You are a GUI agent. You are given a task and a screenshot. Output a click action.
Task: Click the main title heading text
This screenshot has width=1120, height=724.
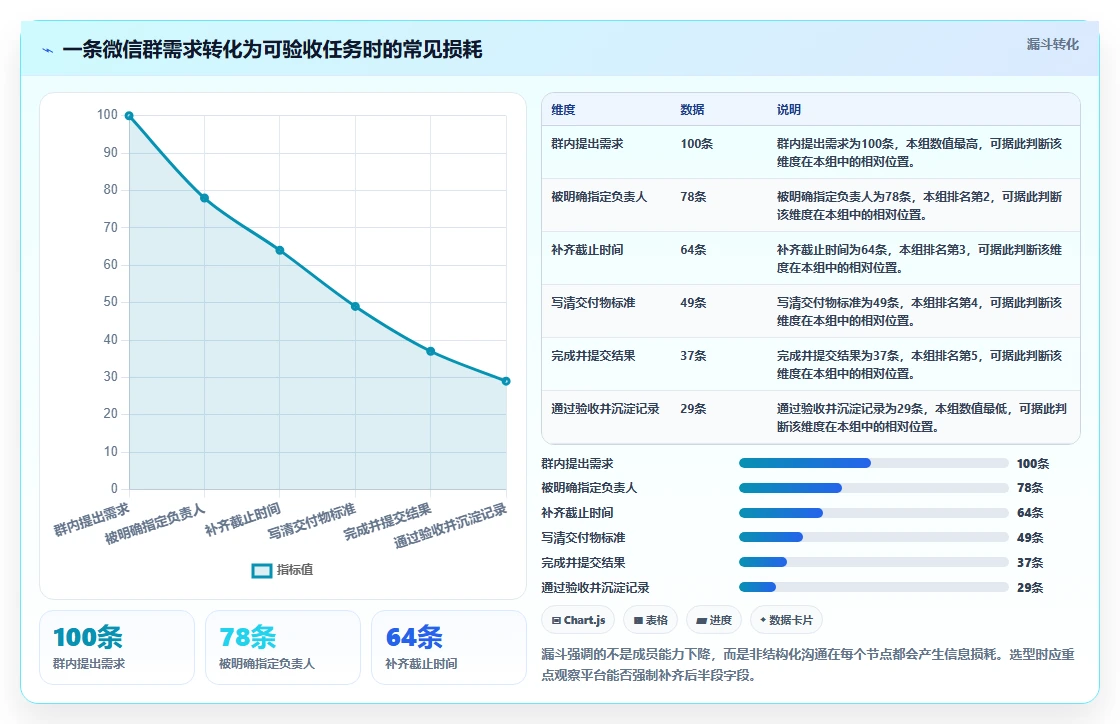(272, 50)
